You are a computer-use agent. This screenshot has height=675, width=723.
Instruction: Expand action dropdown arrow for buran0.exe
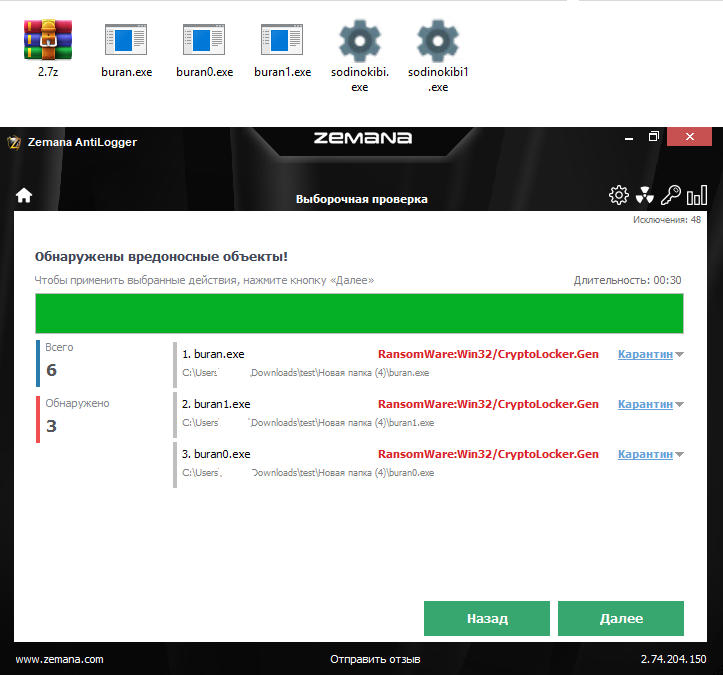679,455
